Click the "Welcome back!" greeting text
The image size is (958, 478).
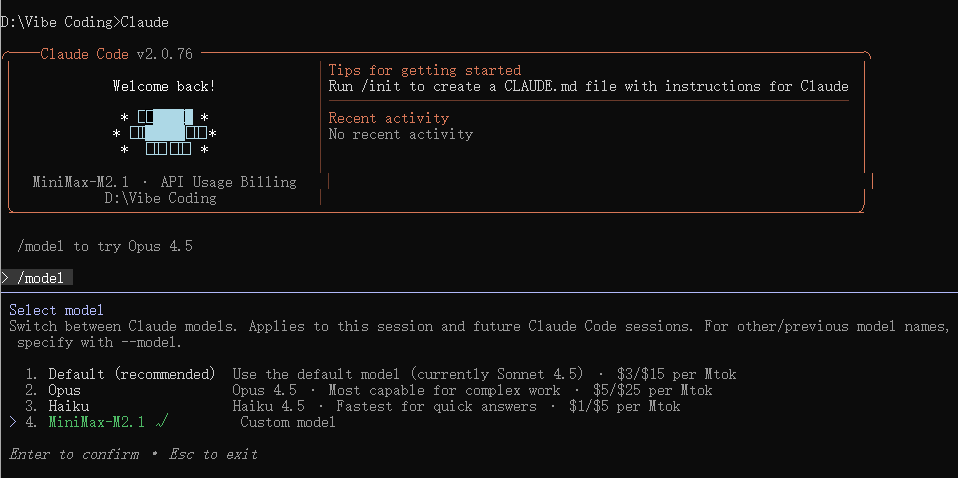click(164, 86)
